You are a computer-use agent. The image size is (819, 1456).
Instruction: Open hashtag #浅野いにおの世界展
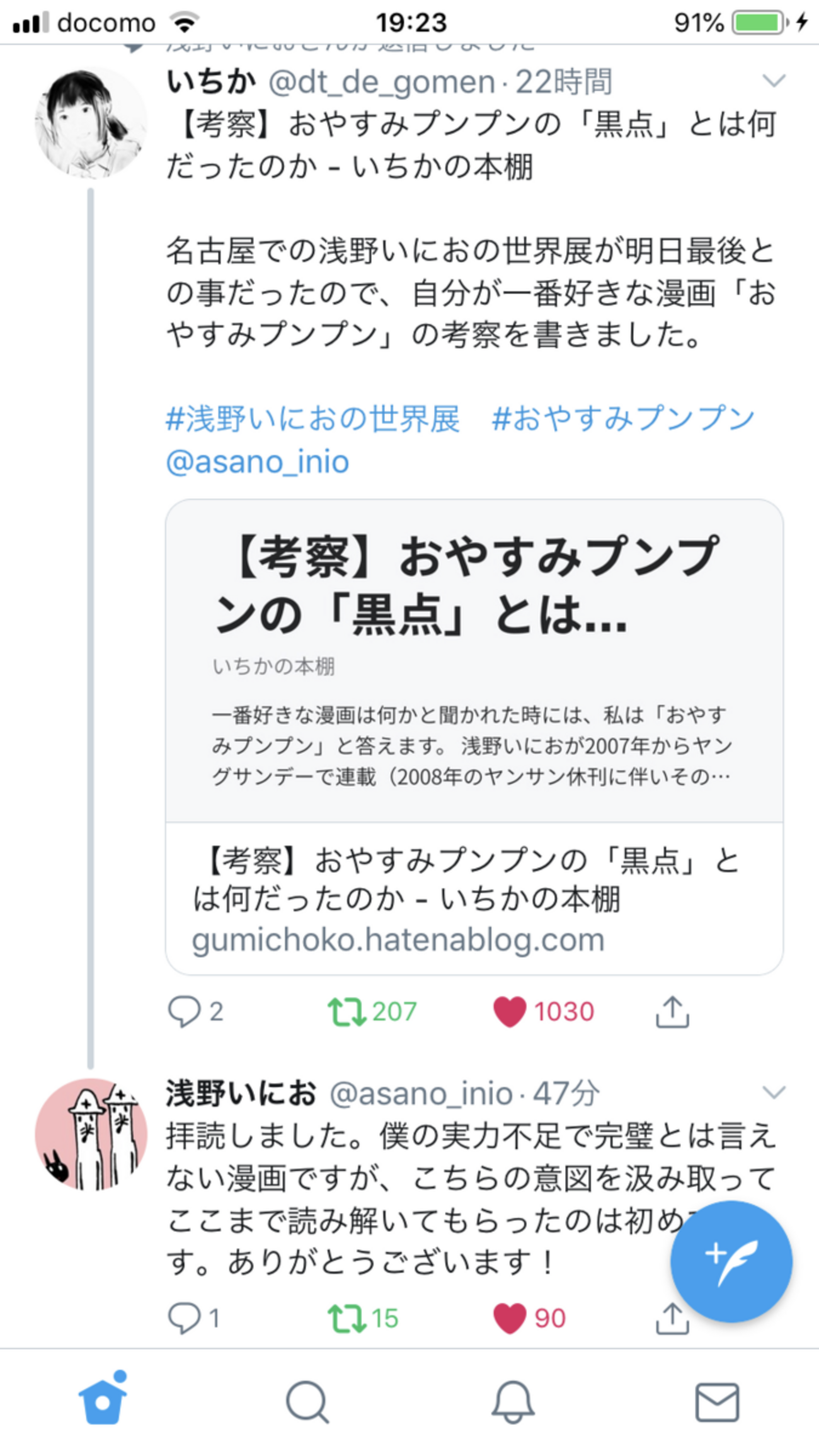tap(313, 419)
